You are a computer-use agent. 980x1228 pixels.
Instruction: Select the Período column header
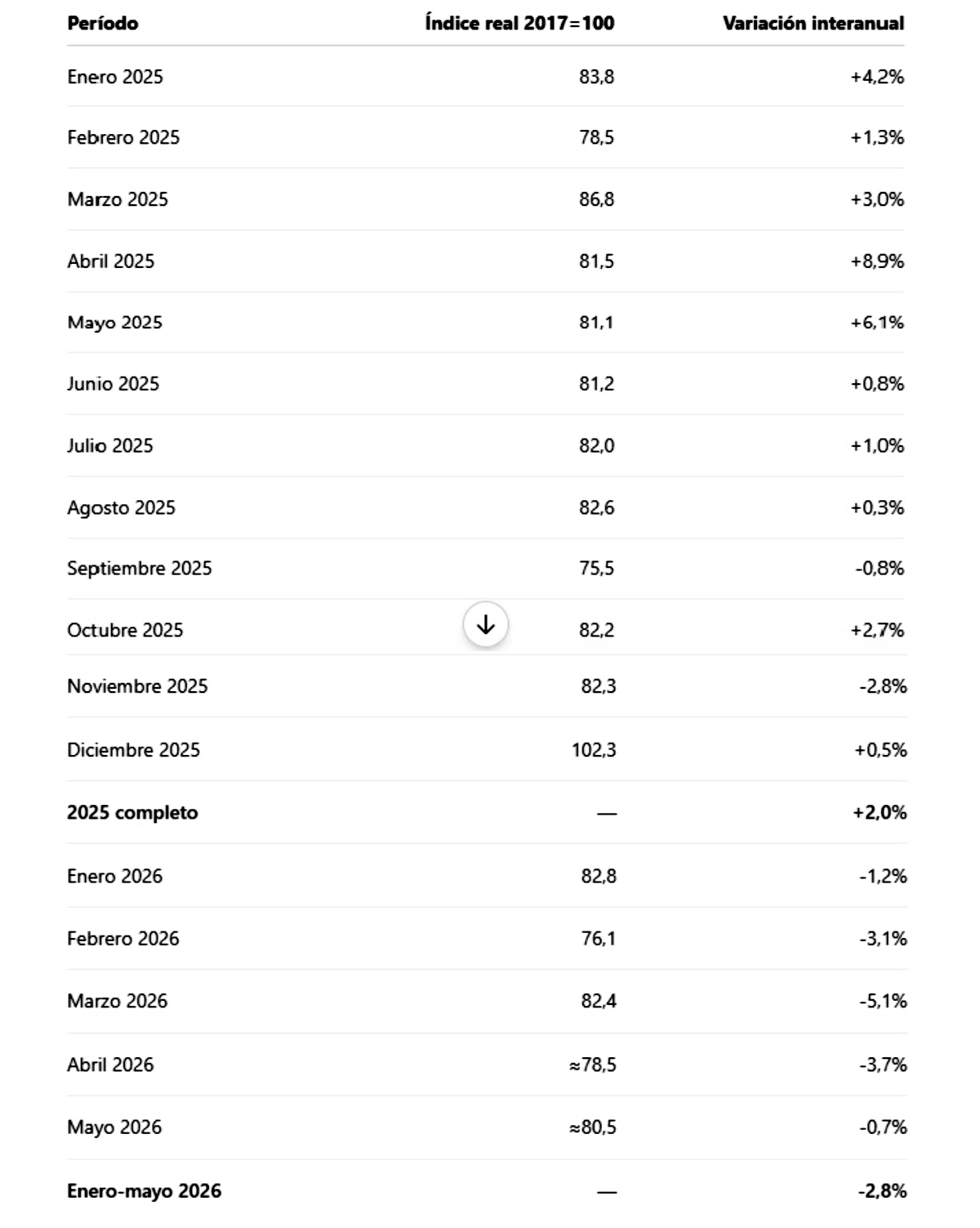pos(103,23)
